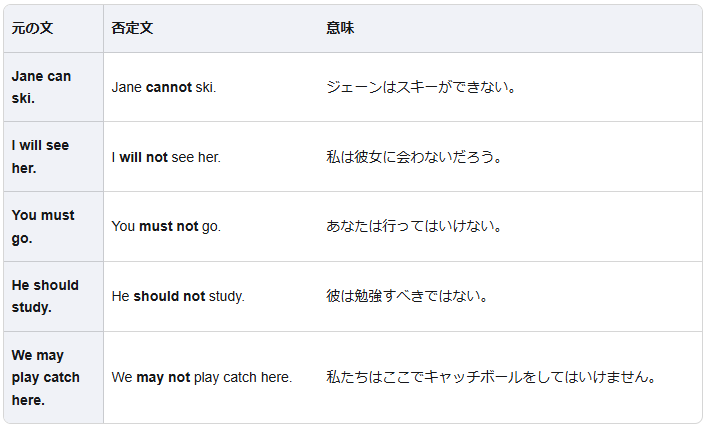Screen dimensions: 708x428
Task: Click the translation 彼は勉強すべきではない。
Action: [407, 296]
